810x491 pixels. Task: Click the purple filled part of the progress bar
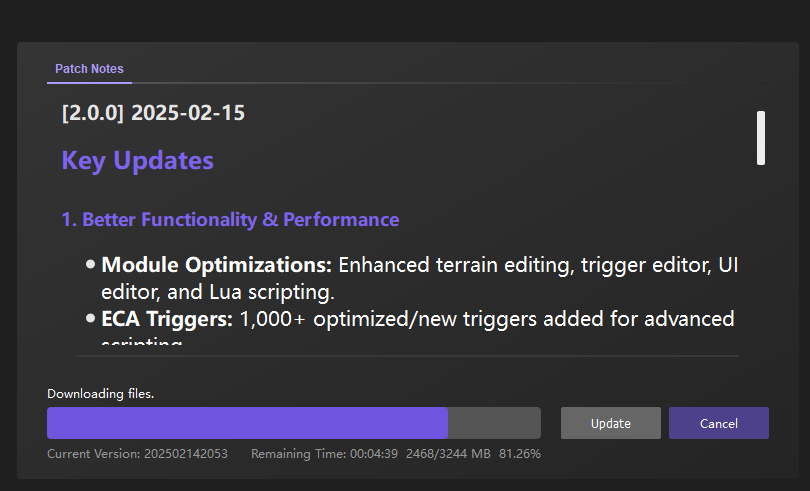pyautogui.click(x=247, y=423)
